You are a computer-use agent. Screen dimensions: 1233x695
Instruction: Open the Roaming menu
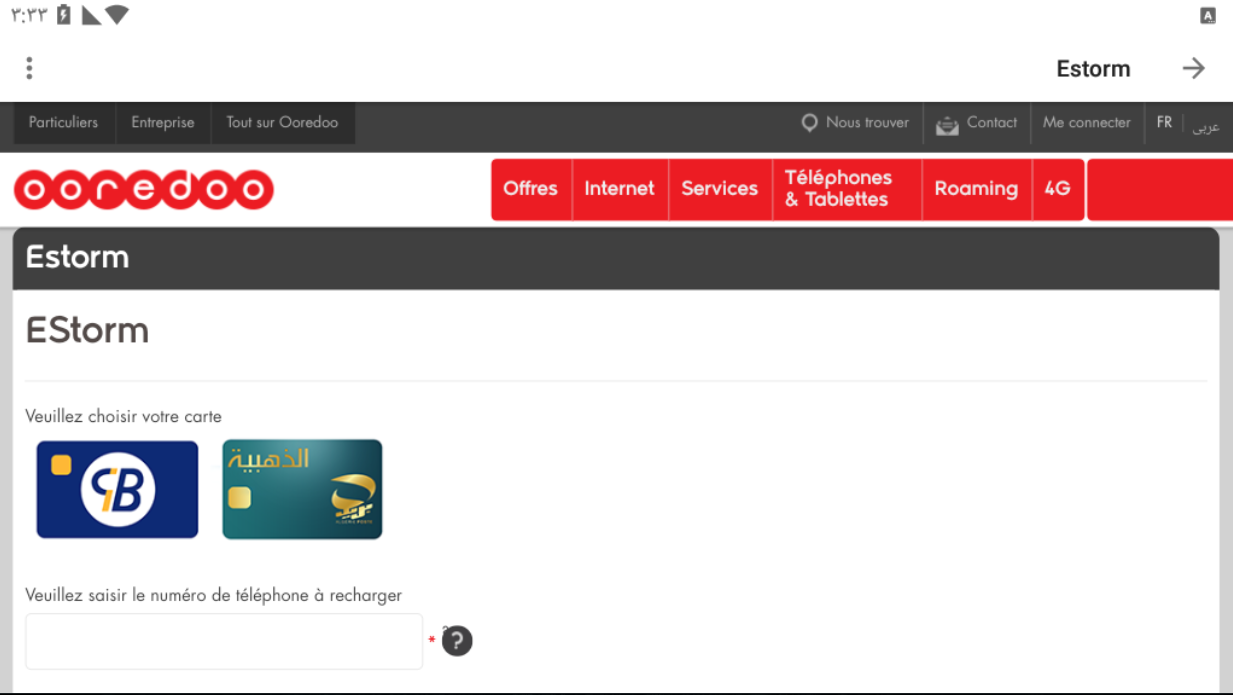pos(976,189)
